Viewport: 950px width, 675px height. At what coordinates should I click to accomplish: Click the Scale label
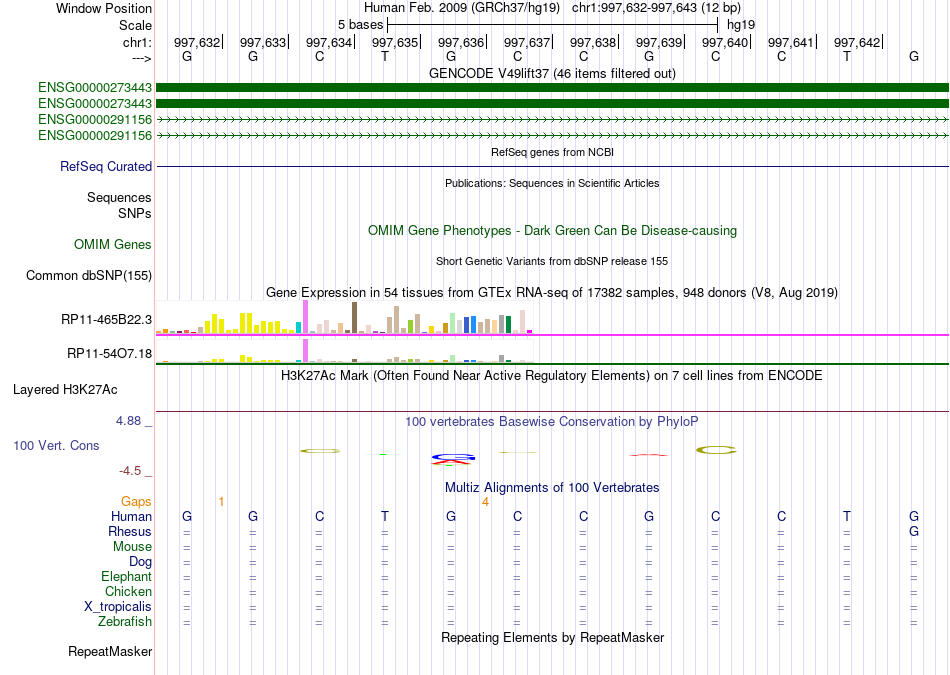coord(135,25)
